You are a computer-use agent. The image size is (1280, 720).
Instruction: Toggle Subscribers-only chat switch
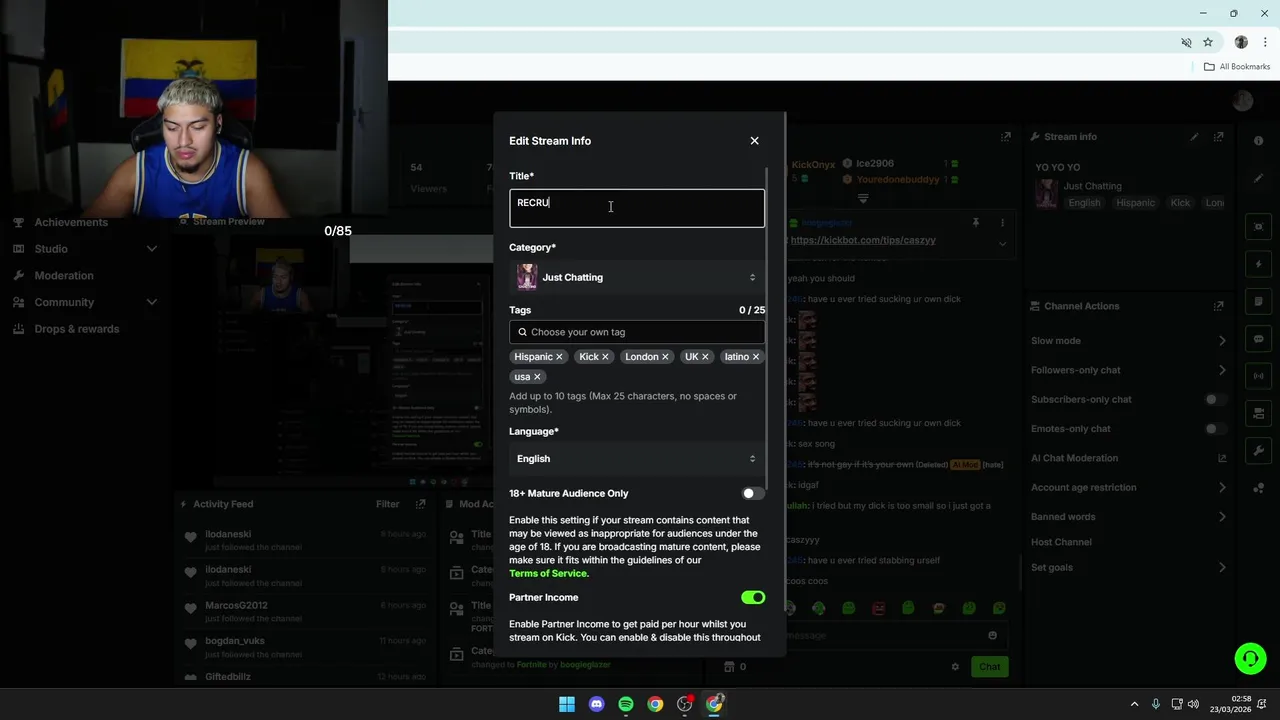click(1215, 400)
